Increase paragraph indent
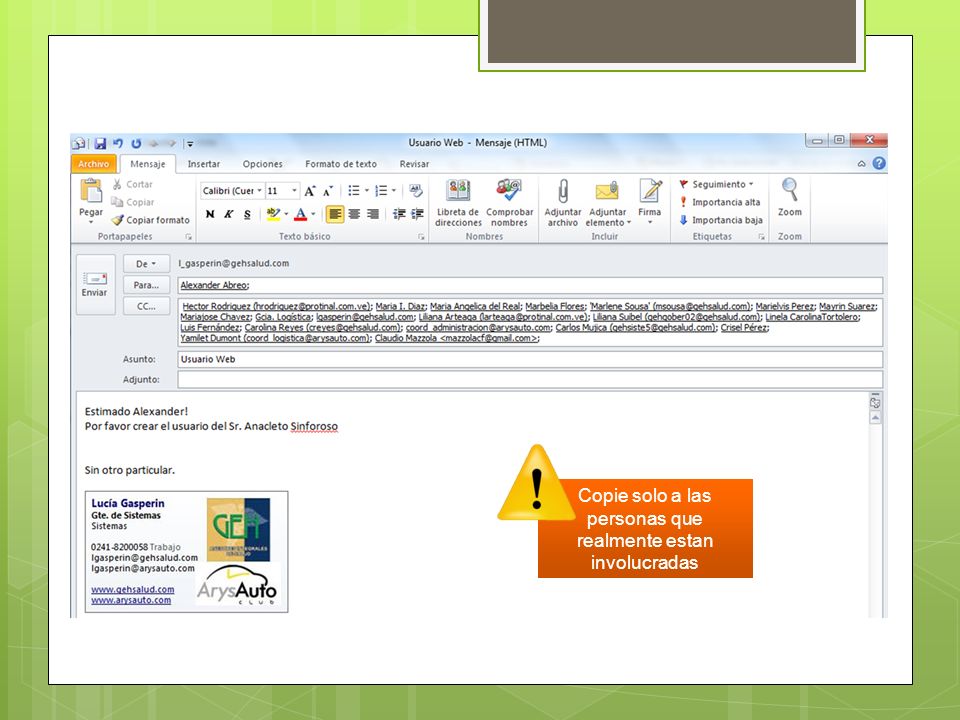This screenshot has height=720, width=960. tap(418, 214)
